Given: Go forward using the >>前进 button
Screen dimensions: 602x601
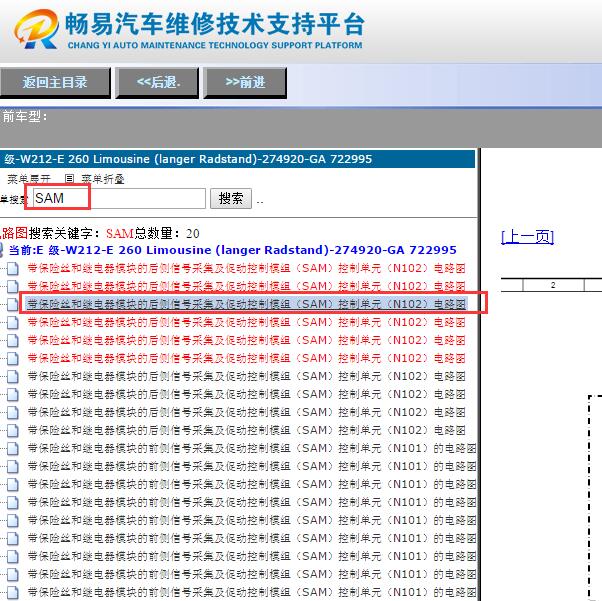Looking at the screenshot, I should pos(245,82).
